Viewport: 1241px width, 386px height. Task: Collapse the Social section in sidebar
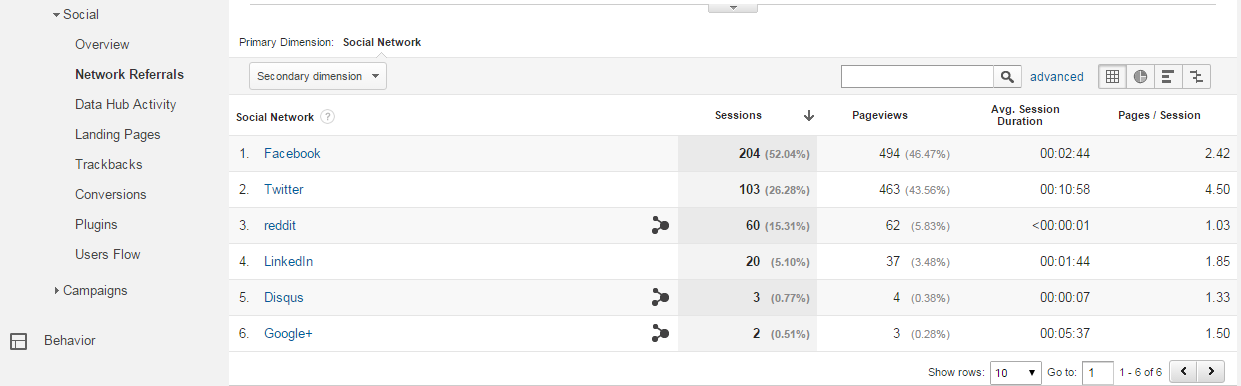[75, 15]
